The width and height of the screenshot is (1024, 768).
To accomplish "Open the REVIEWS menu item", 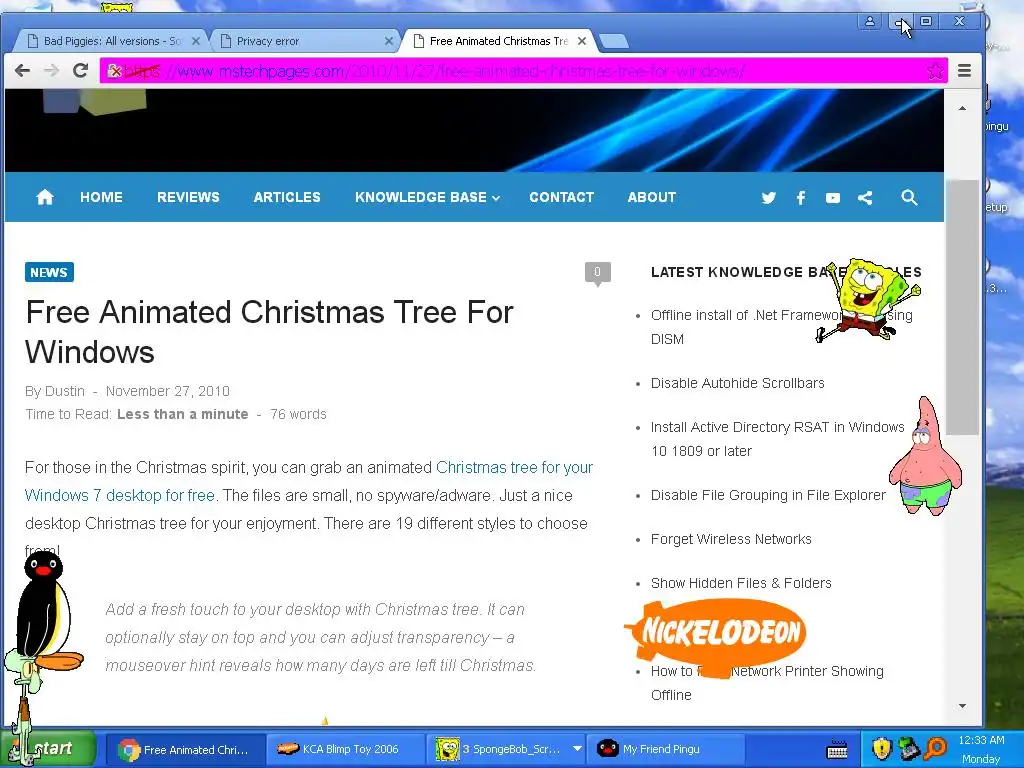I will (x=188, y=197).
